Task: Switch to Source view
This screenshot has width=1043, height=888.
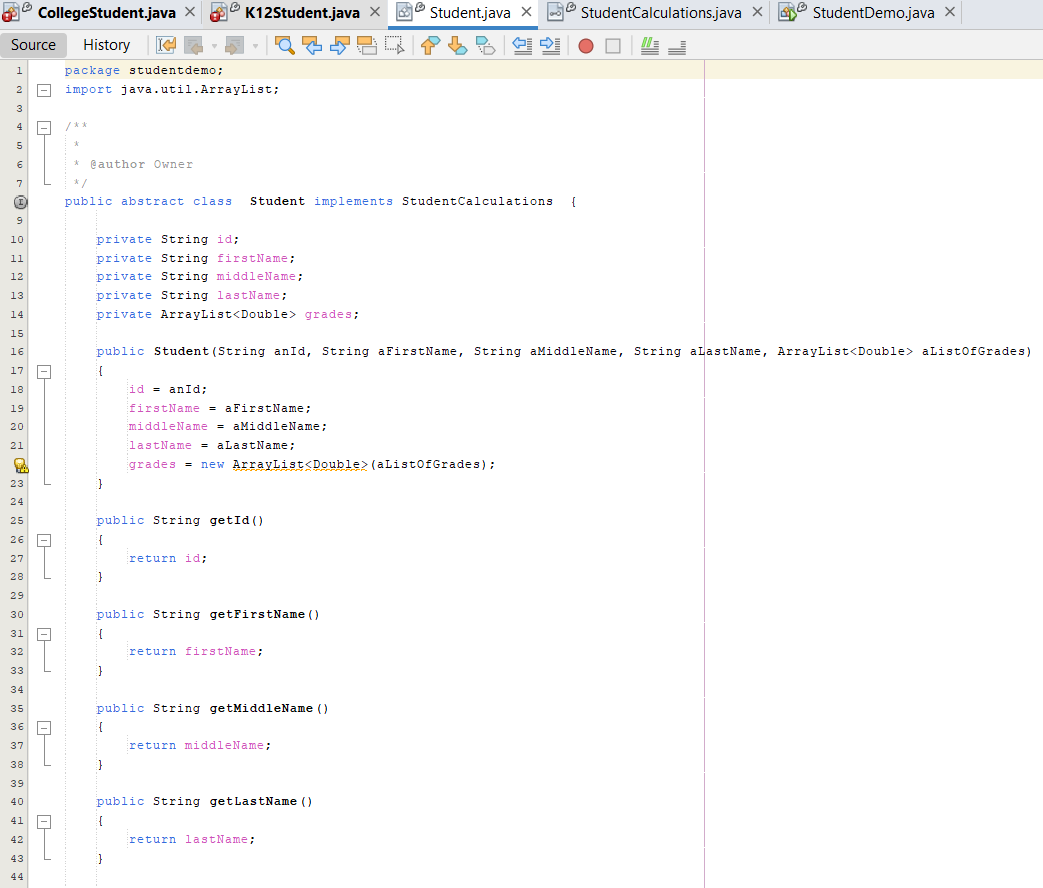Action: (33, 45)
